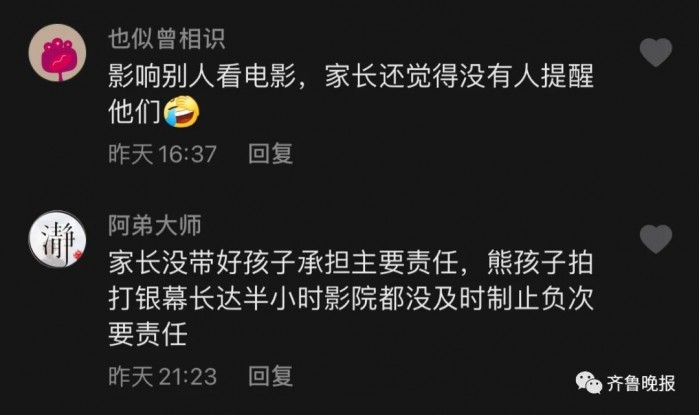Like the comment by 也似曾相识
The image size is (700, 415).
click(656, 52)
